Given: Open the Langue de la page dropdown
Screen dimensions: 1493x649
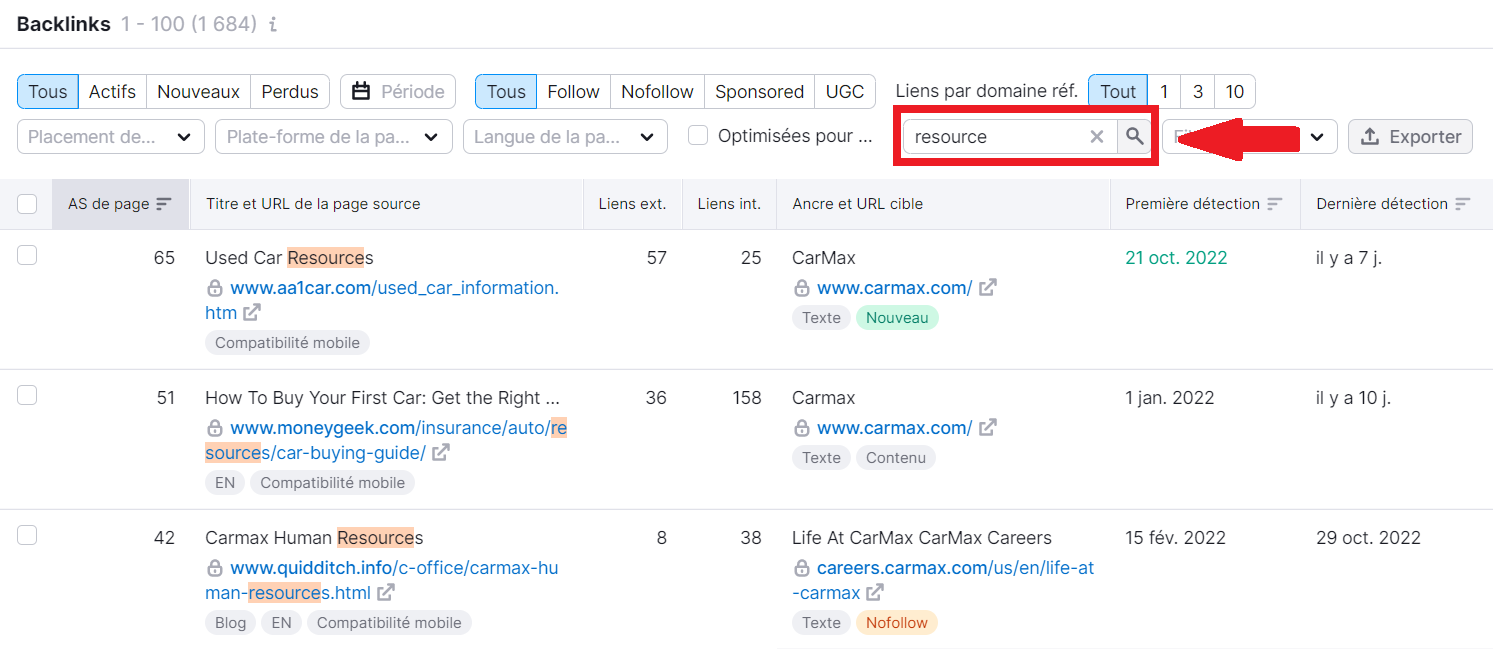Looking at the screenshot, I should [565, 136].
